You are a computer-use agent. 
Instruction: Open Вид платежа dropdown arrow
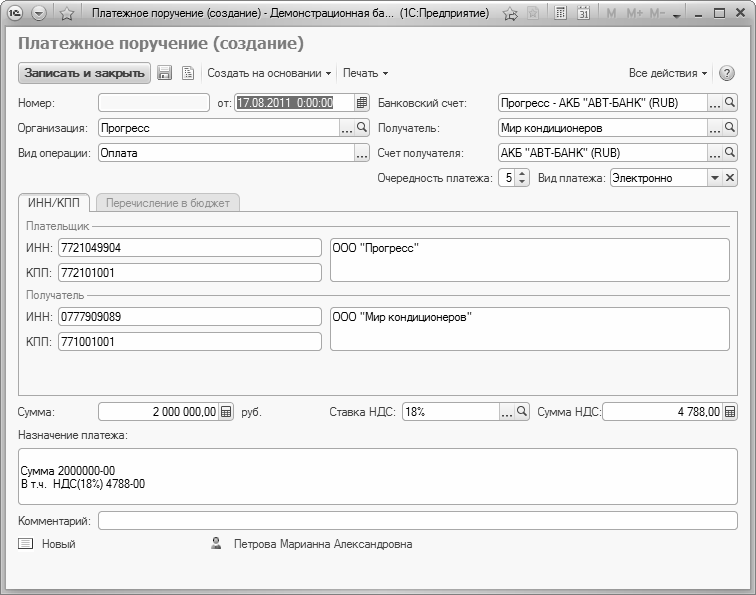(715, 177)
